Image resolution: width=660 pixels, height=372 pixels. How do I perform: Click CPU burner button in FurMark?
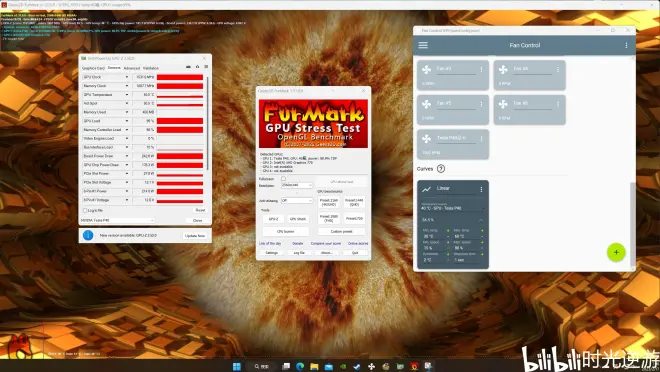coord(286,231)
